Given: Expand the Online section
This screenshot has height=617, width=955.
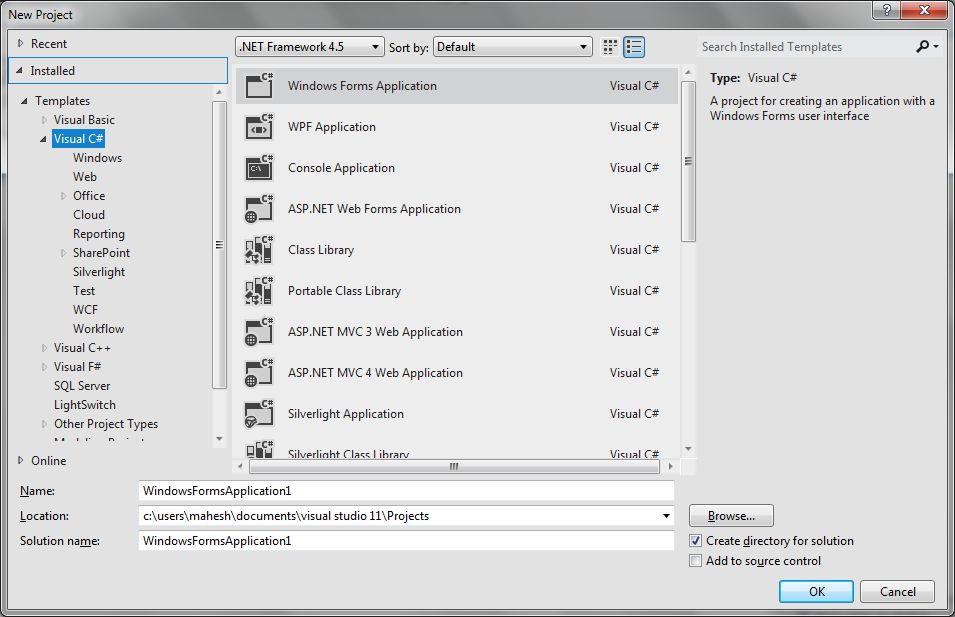Looking at the screenshot, I should point(20,460).
